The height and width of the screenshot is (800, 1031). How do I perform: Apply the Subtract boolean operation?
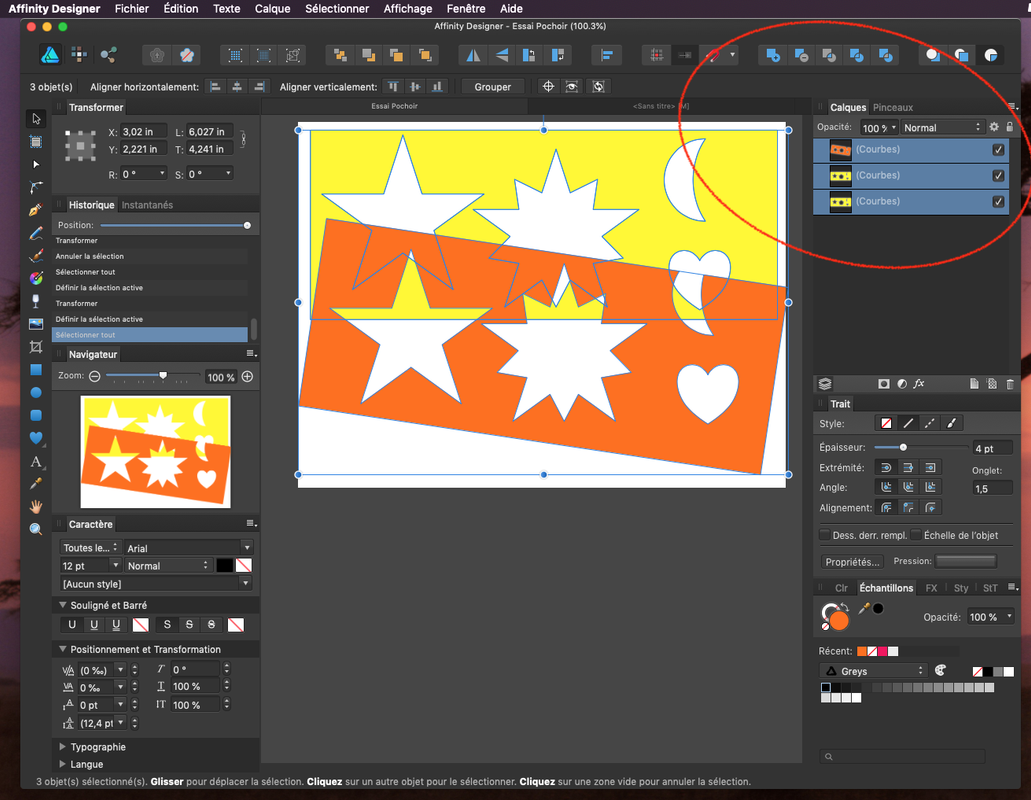point(801,55)
